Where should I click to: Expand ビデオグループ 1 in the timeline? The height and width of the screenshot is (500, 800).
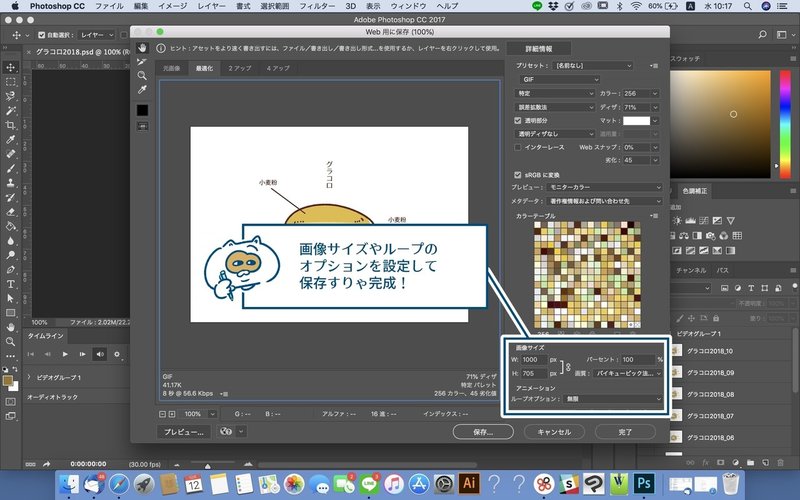pos(29,377)
